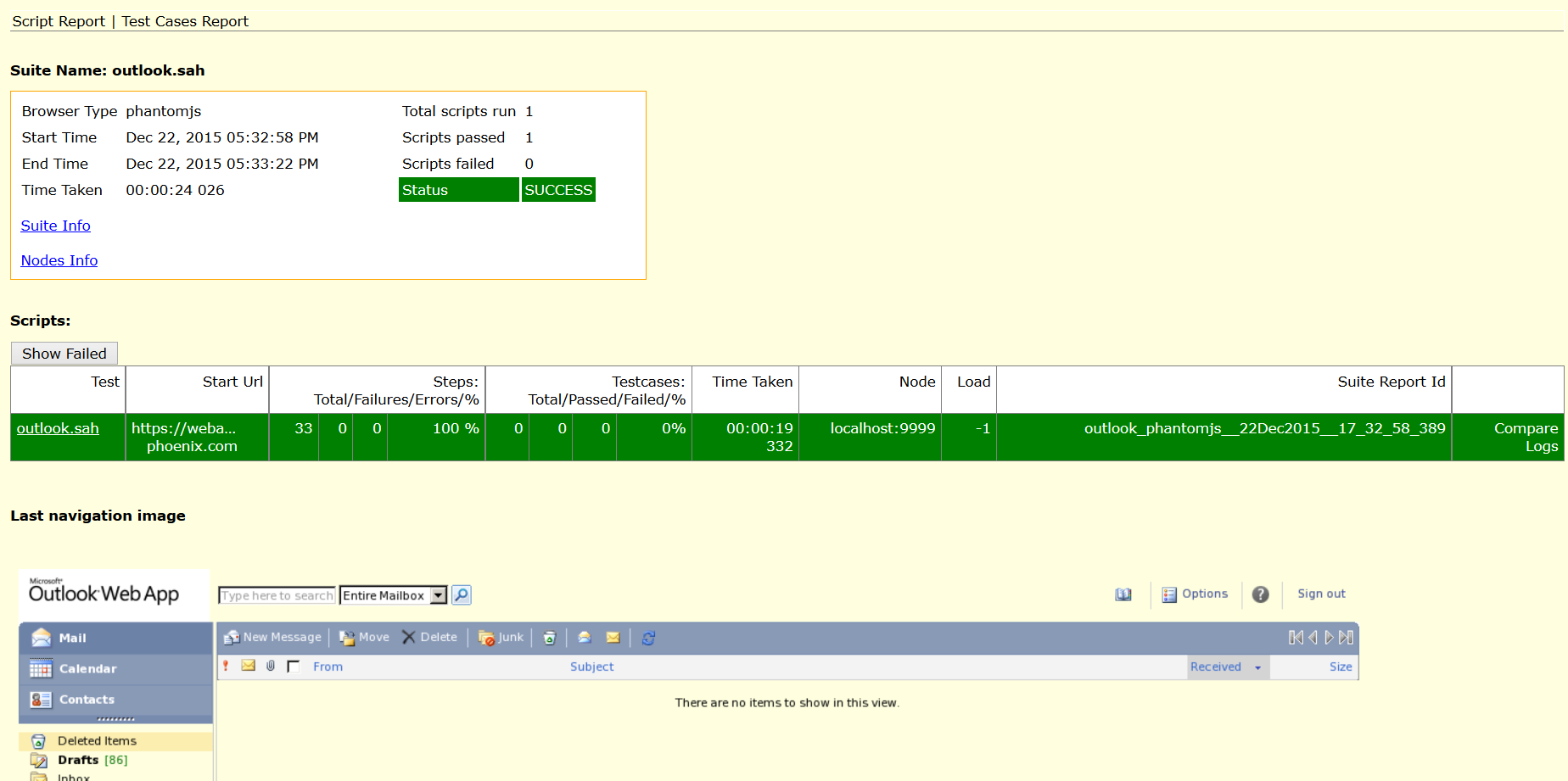Go to previous page arrow icon
Image resolution: width=1568 pixels, height=781 pixels.
click(x=1313, y=638)
